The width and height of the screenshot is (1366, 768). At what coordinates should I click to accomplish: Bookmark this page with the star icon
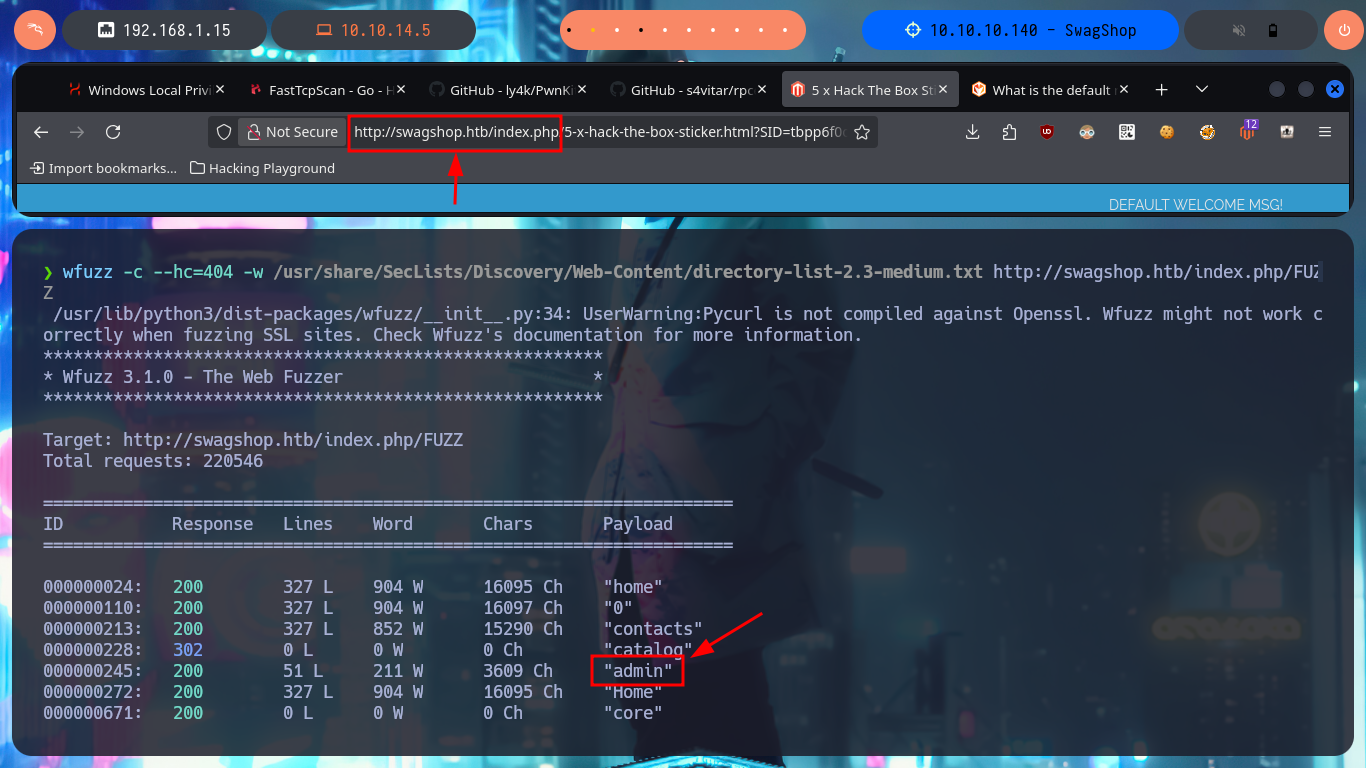click(x=862, y=132)
